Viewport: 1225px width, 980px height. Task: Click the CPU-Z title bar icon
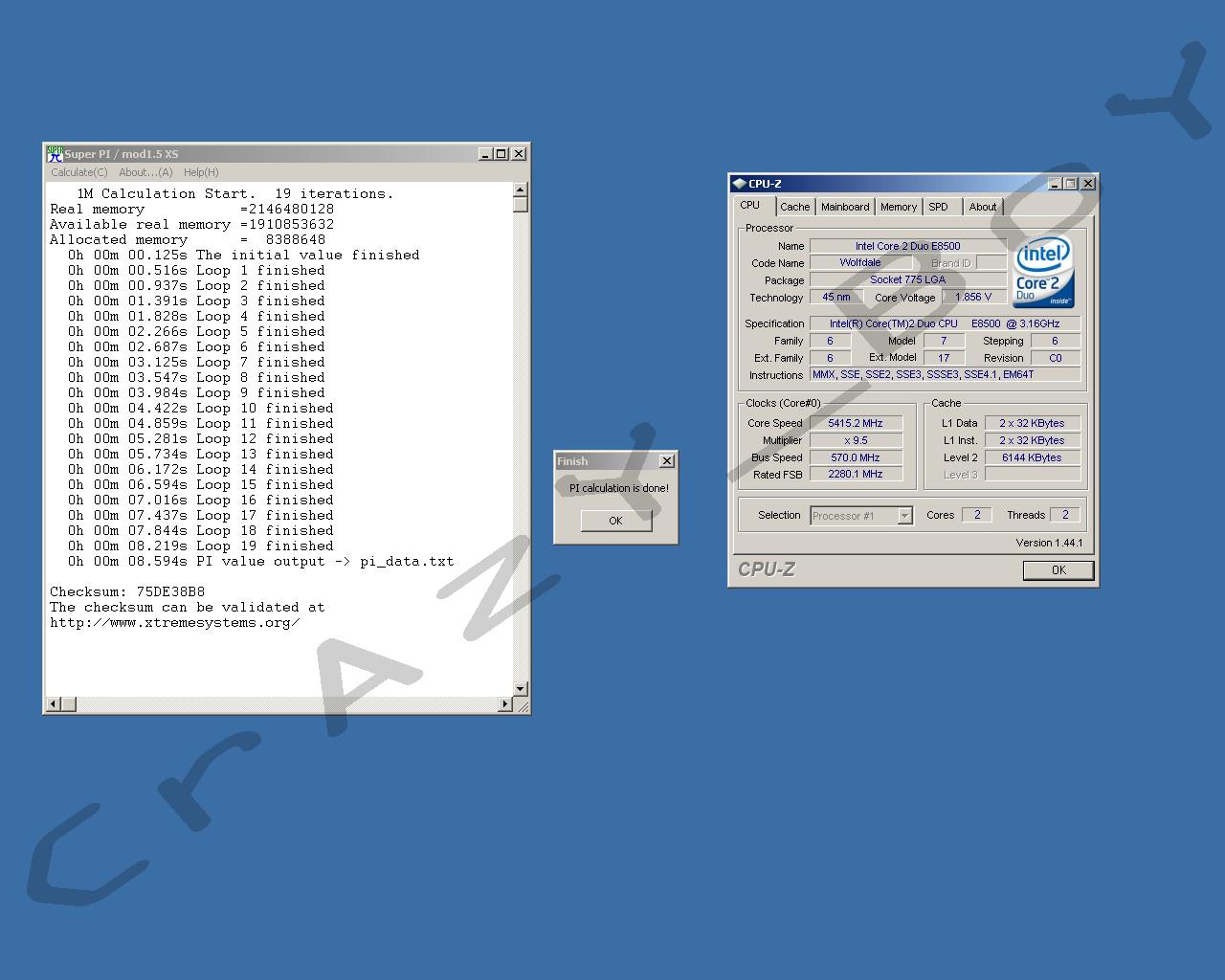[x=739, y=184]
